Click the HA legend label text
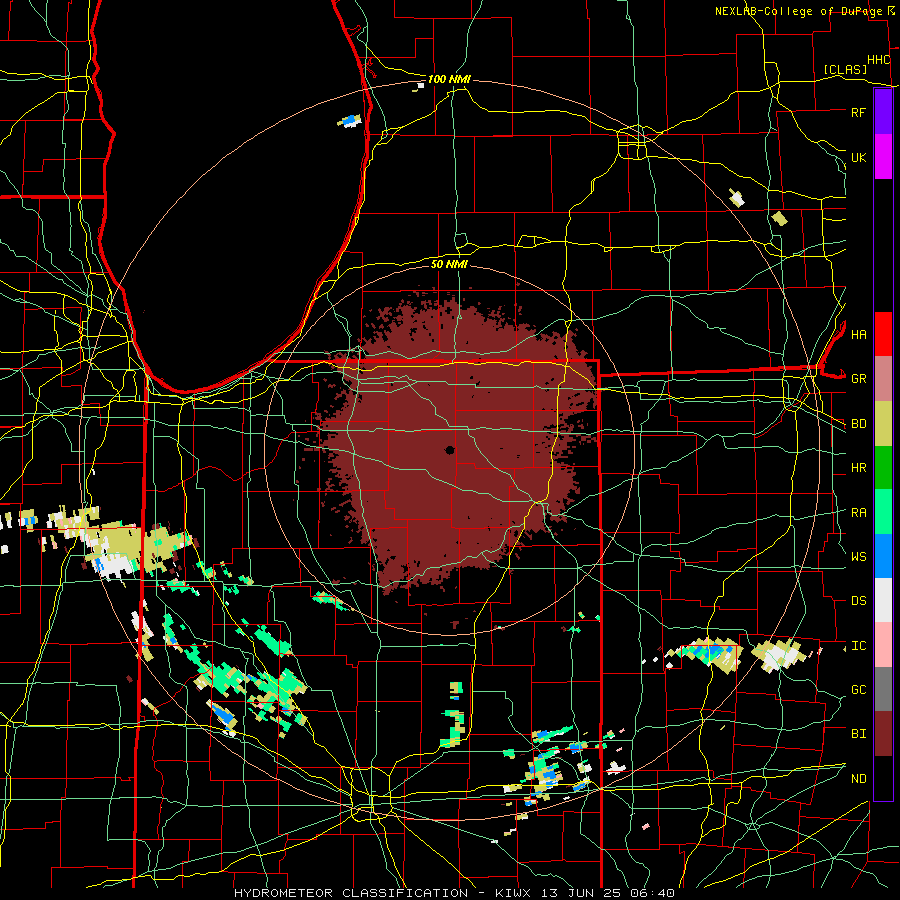 click(x=858, y=335)
